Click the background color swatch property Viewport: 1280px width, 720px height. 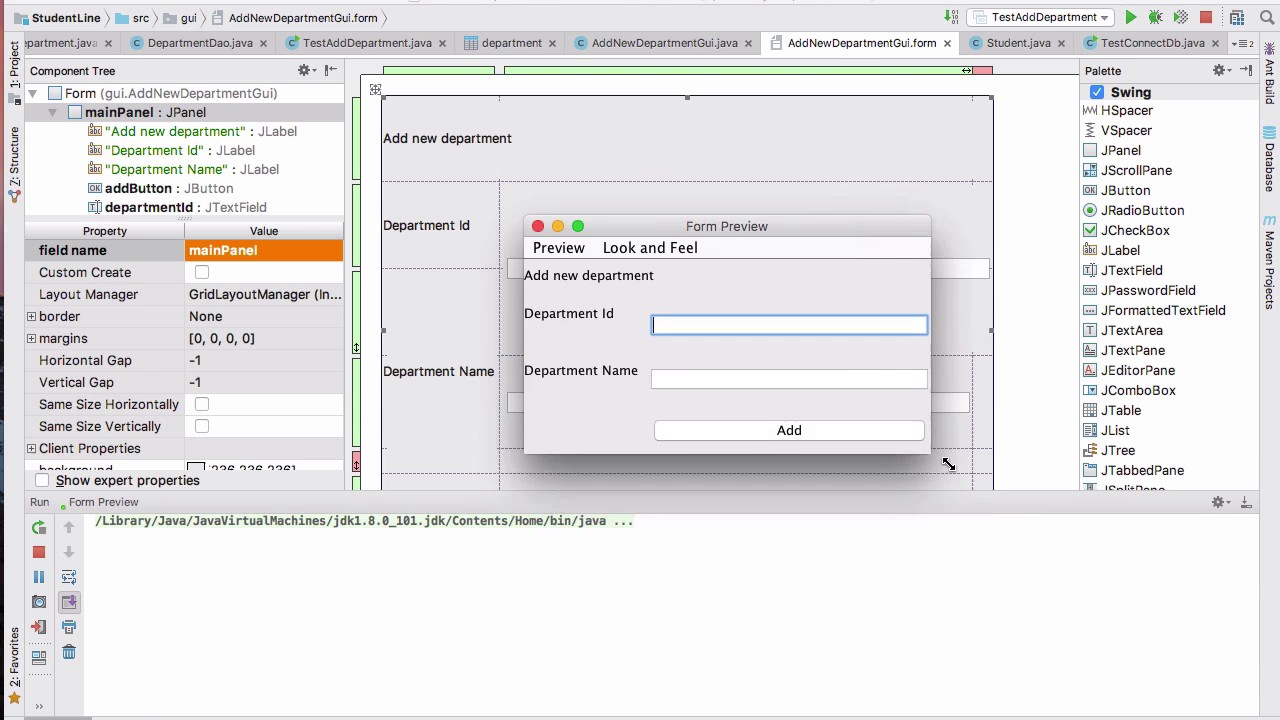click(x=196, y=468)
